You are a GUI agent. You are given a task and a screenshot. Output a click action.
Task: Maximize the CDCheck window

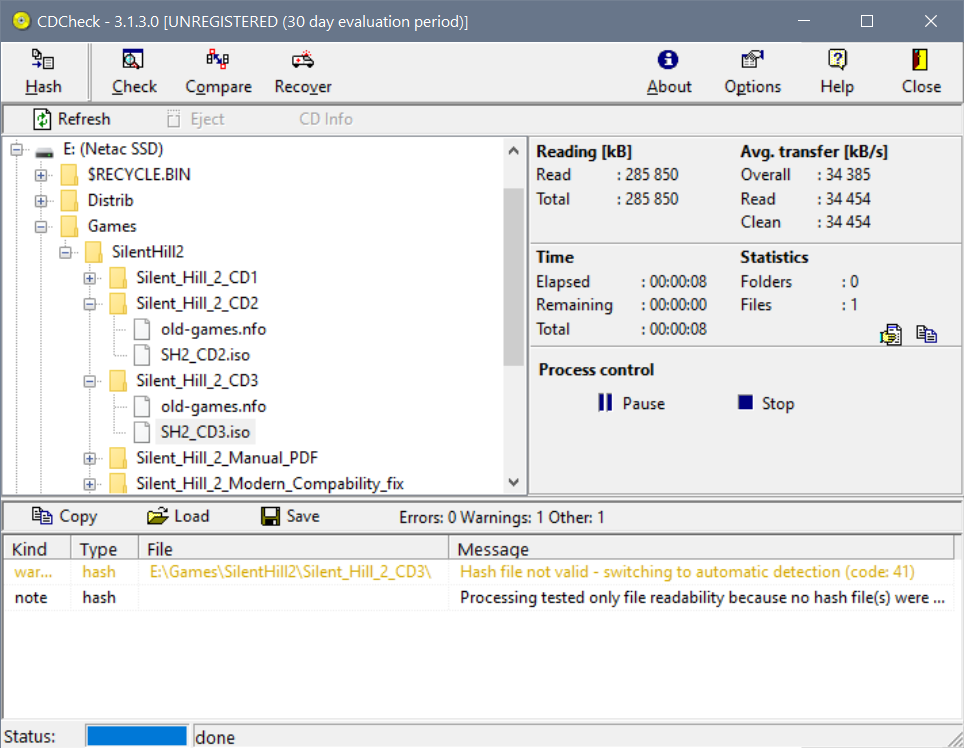(x=867, y=21)
